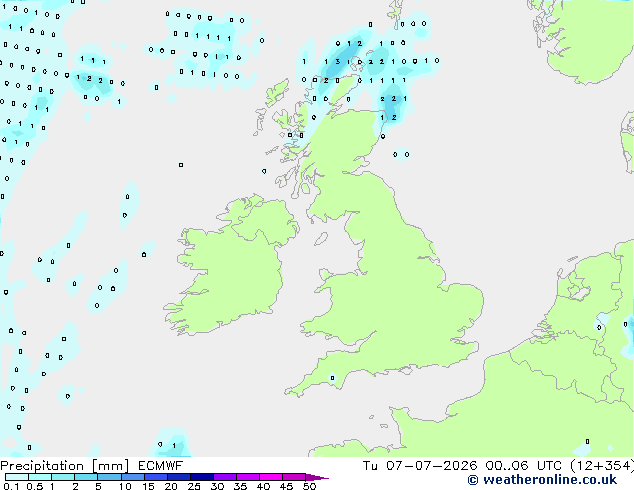The width and height of the screenshot is (634, 490).
Task: Click the 'ECMWF' model label
Action: (160, 466)
